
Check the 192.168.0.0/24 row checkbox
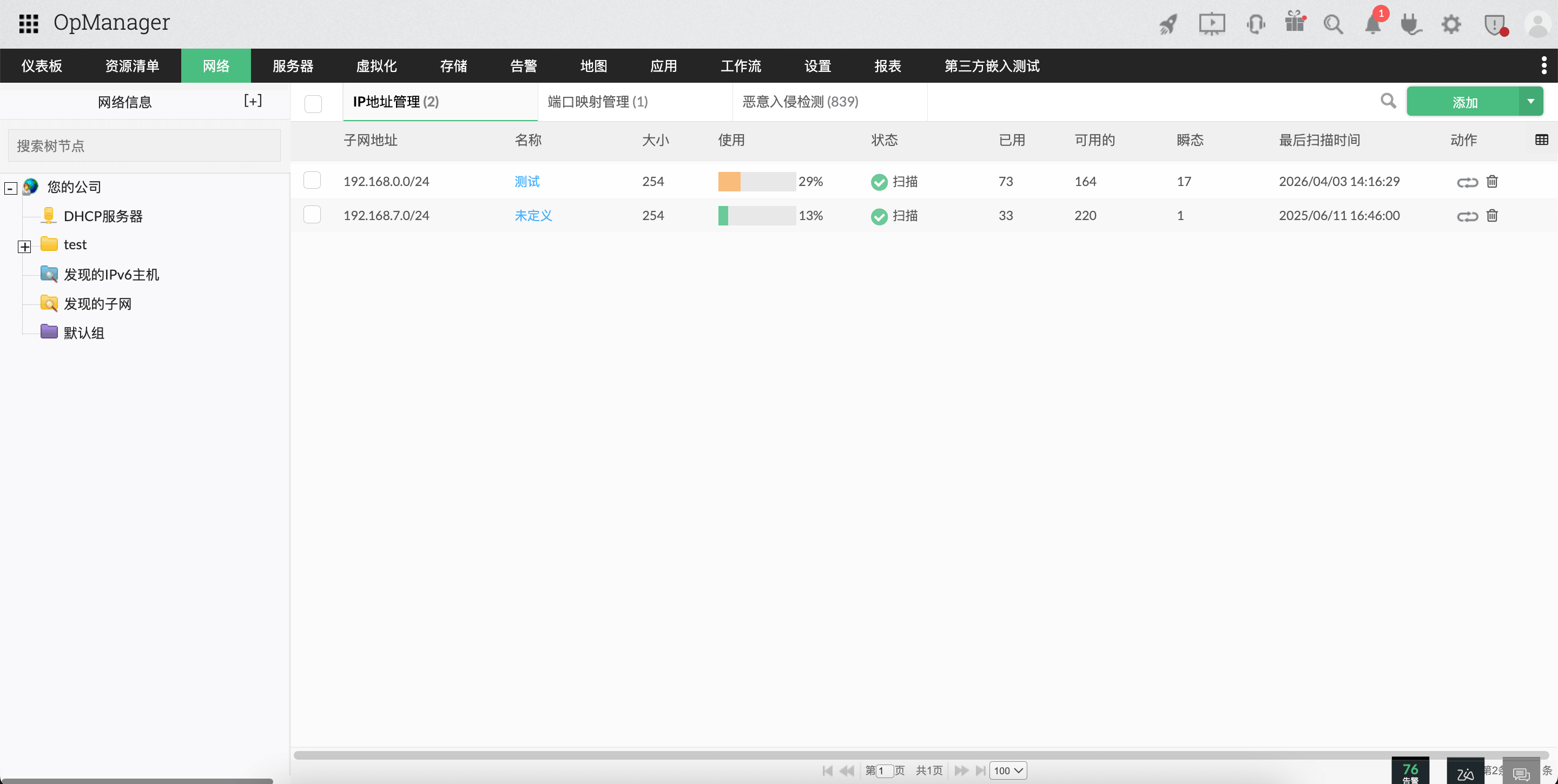pyautogui.click(x=312, y=180)
